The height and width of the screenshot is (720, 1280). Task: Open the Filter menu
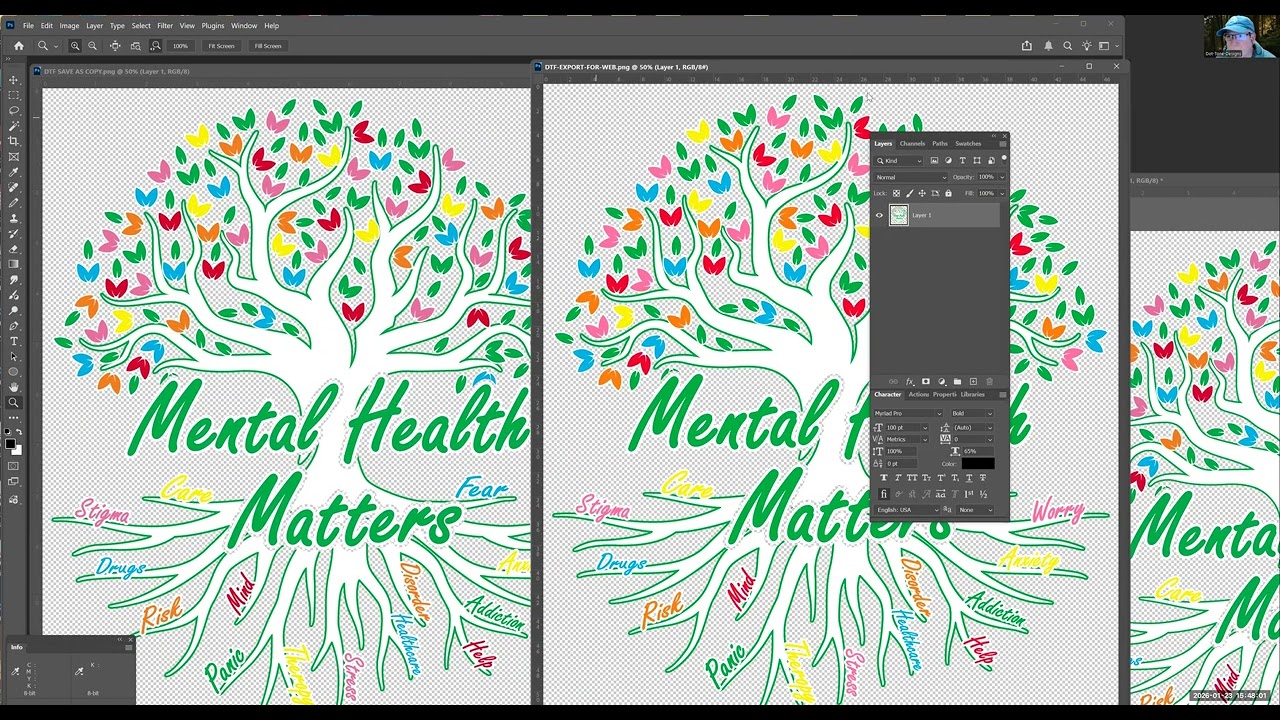(165, 26)
